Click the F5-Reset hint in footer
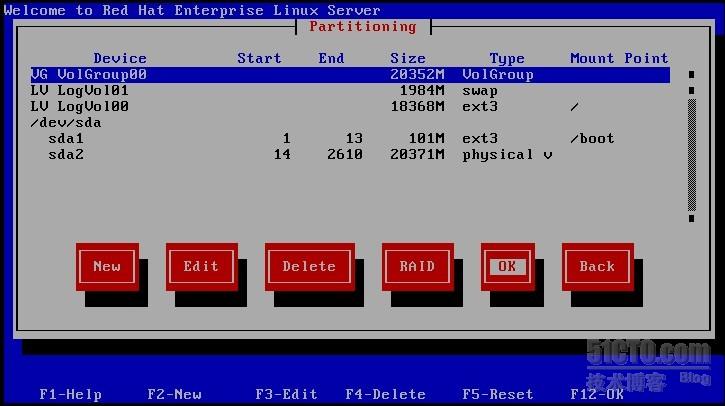 pyautogui.click(x=498, y=394)
